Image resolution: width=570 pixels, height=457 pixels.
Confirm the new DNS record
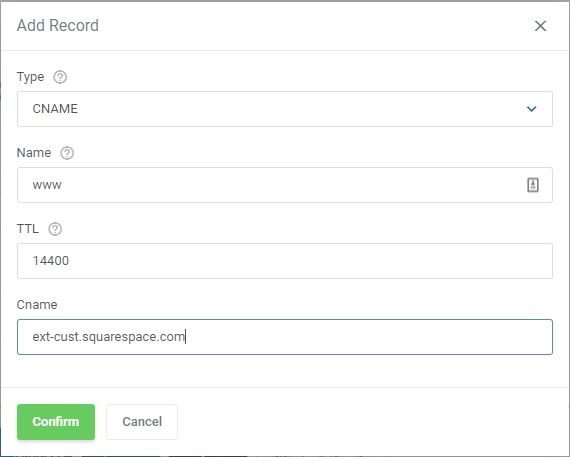click(56, 422)
